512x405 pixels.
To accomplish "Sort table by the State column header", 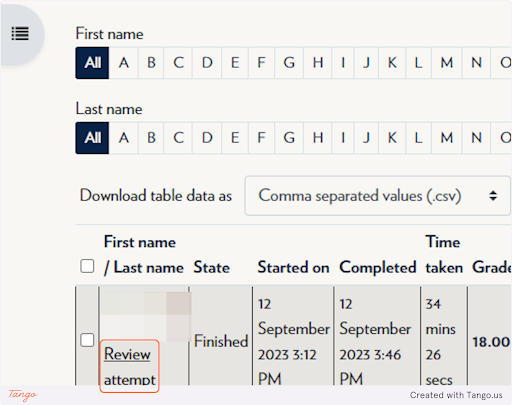I will (x=212, y=268).
